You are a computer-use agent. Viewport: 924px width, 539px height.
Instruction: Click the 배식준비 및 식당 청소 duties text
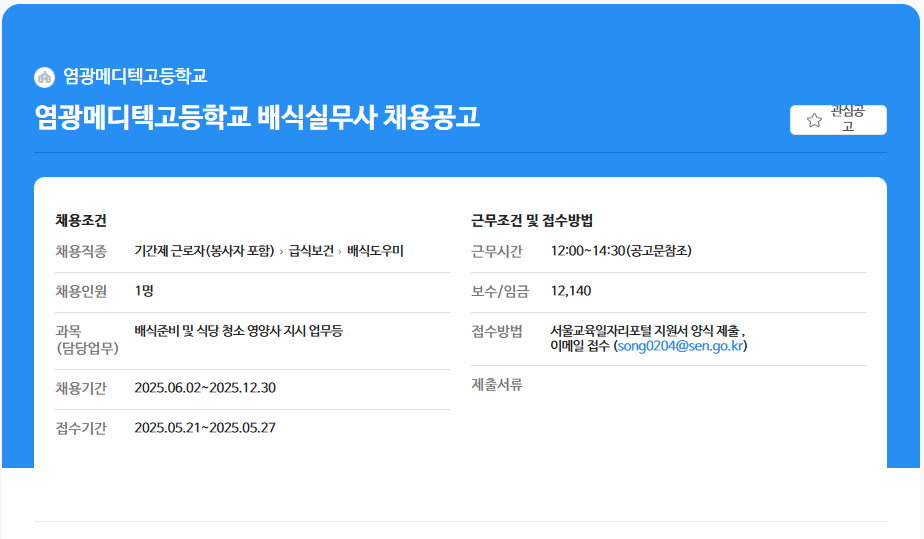coord(238,331)
